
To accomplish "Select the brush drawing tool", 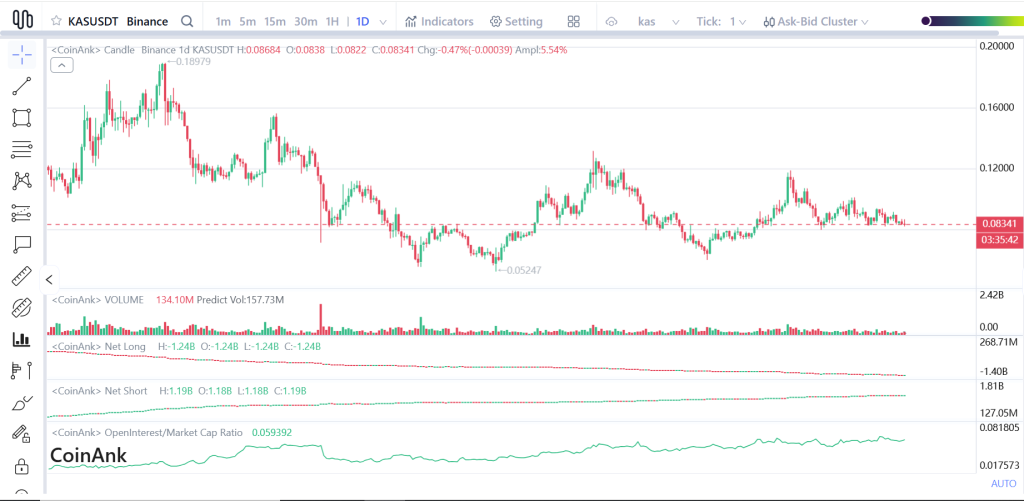I will point(22,402).
